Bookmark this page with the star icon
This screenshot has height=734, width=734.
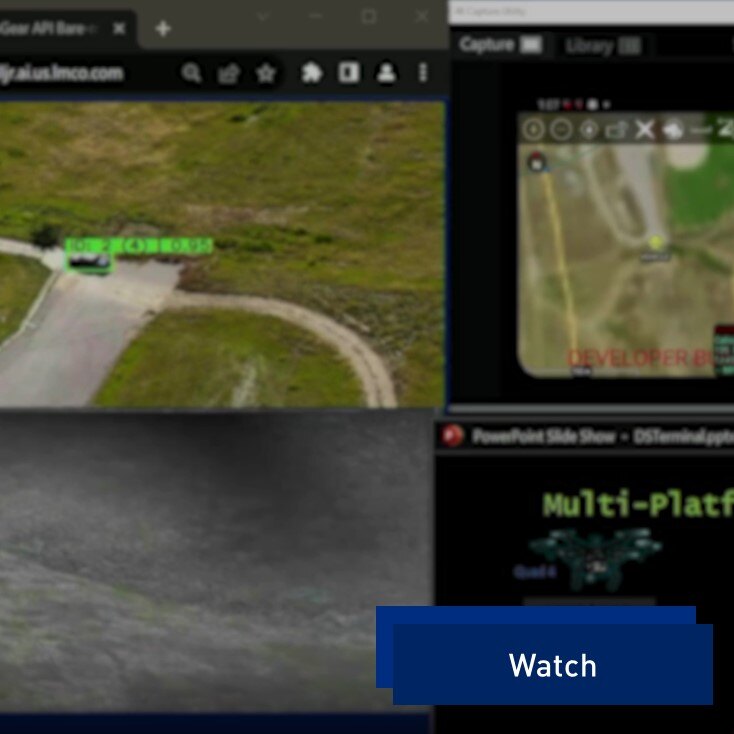coord(265,73)
